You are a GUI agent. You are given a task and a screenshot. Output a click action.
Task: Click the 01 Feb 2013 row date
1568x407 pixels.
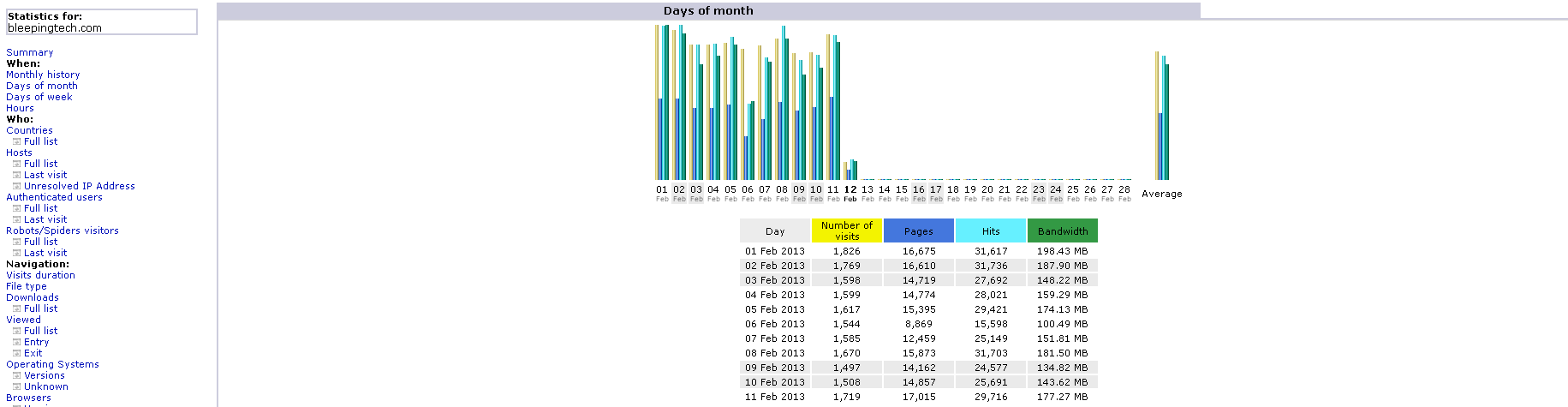(x=775, y=251)
